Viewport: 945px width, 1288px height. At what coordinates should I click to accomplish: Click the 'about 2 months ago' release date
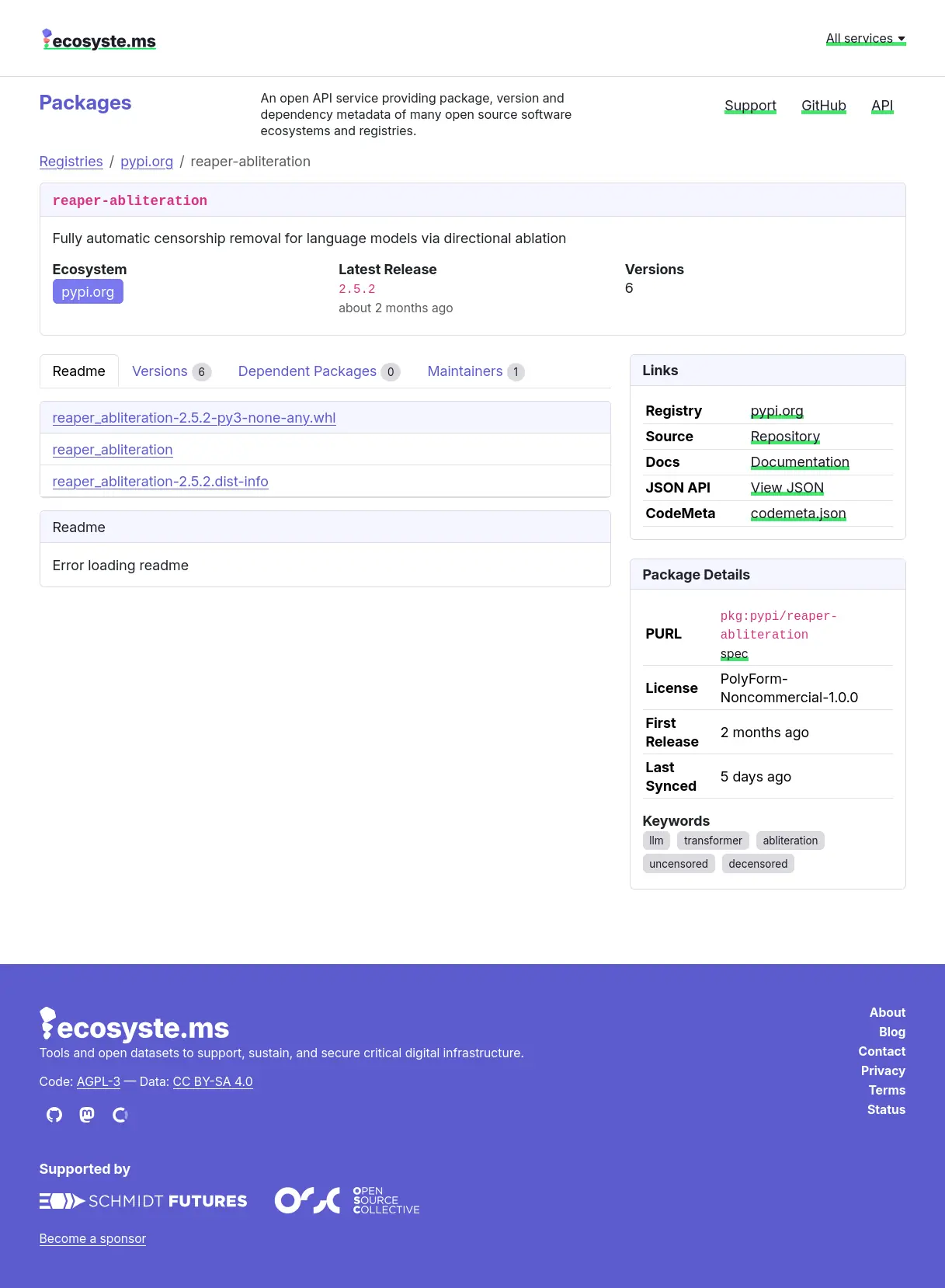point(395,308)
